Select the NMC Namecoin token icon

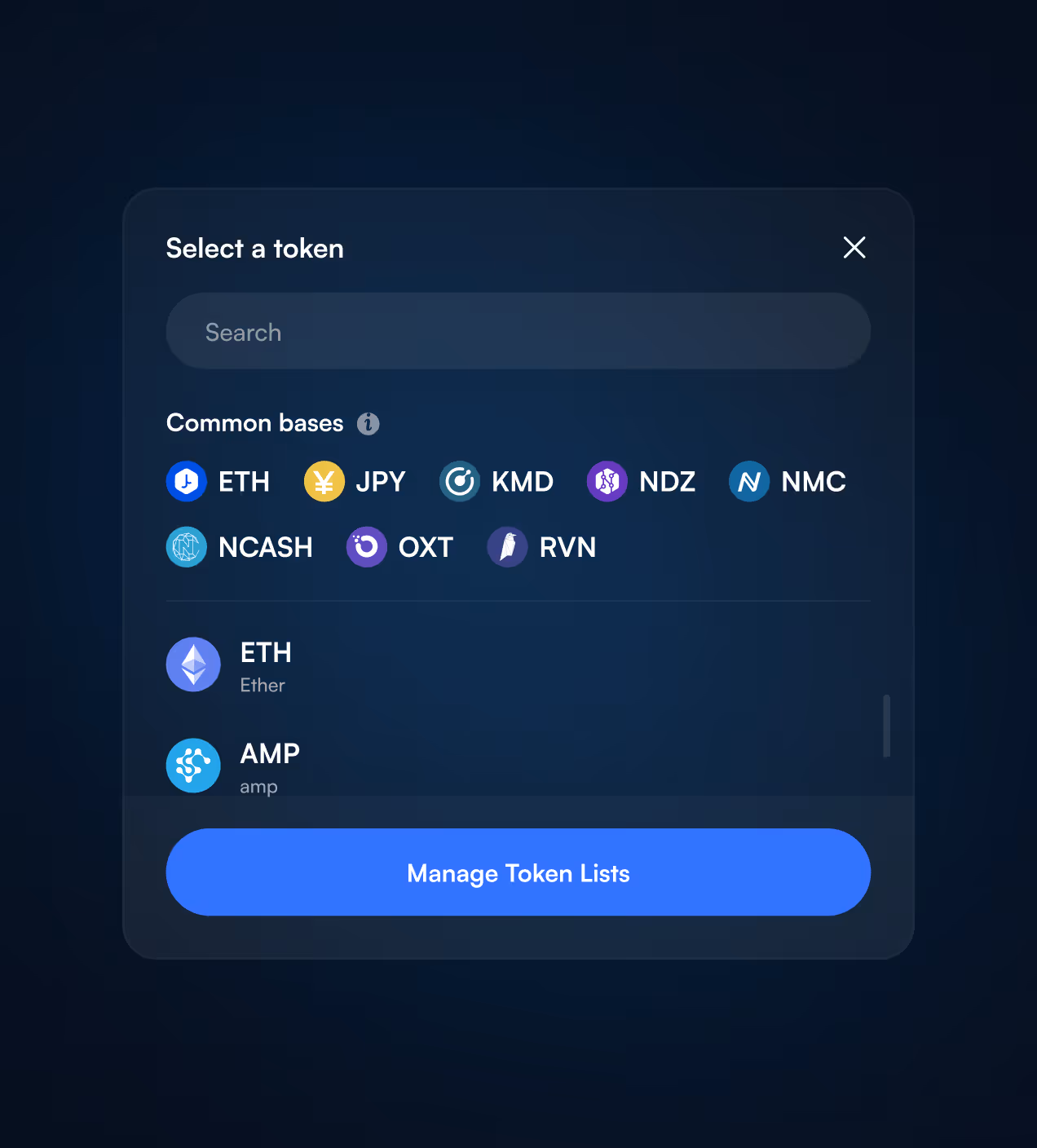(x=749, y=481)
